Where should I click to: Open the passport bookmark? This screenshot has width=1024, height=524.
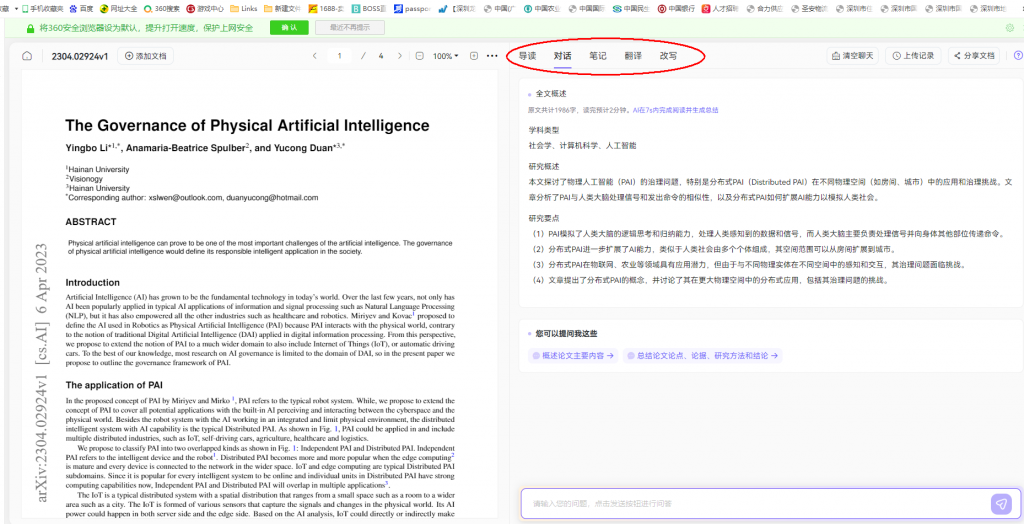click(412, 9)
